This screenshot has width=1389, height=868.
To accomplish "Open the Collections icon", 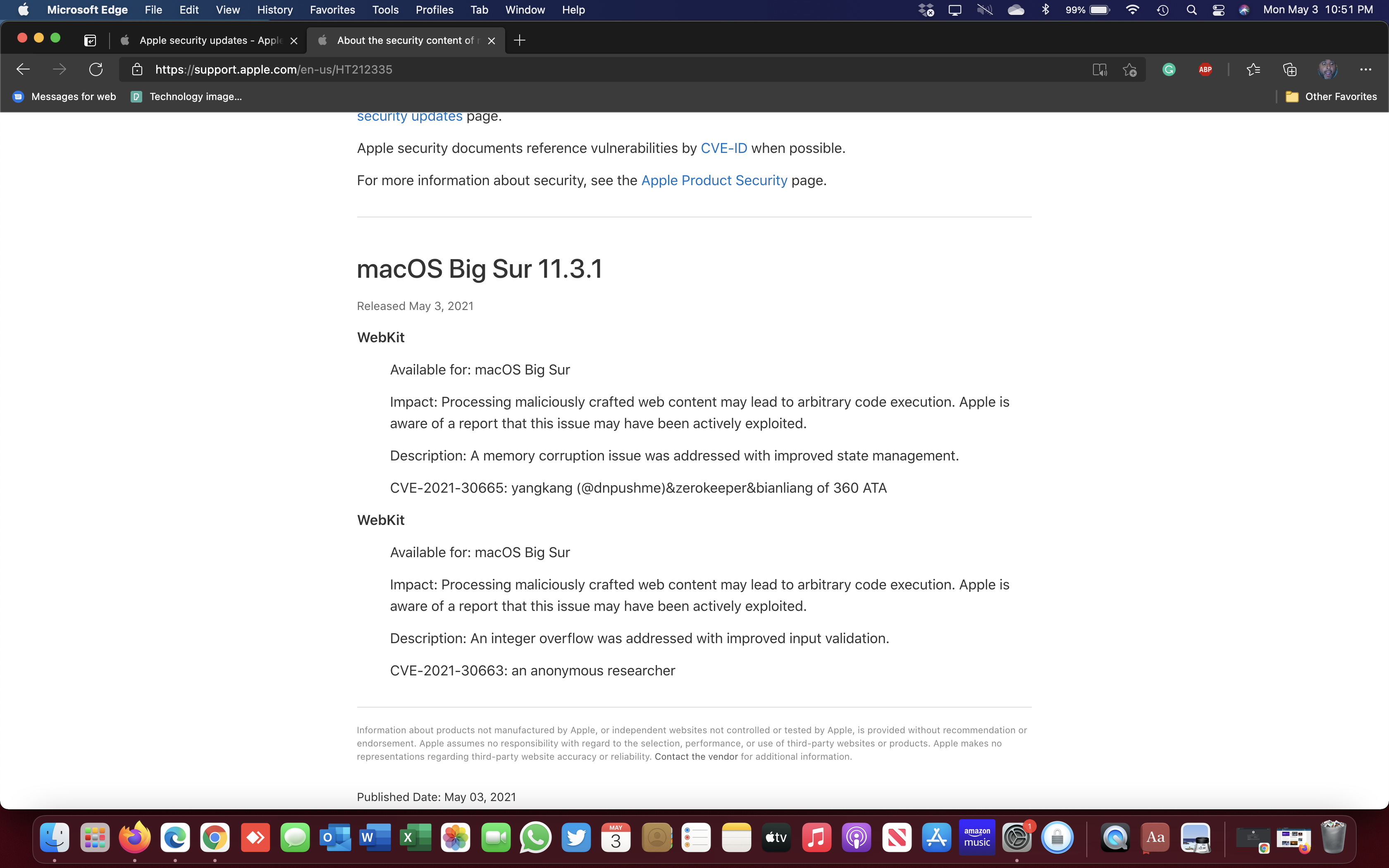I will (x=1290, y=69).
